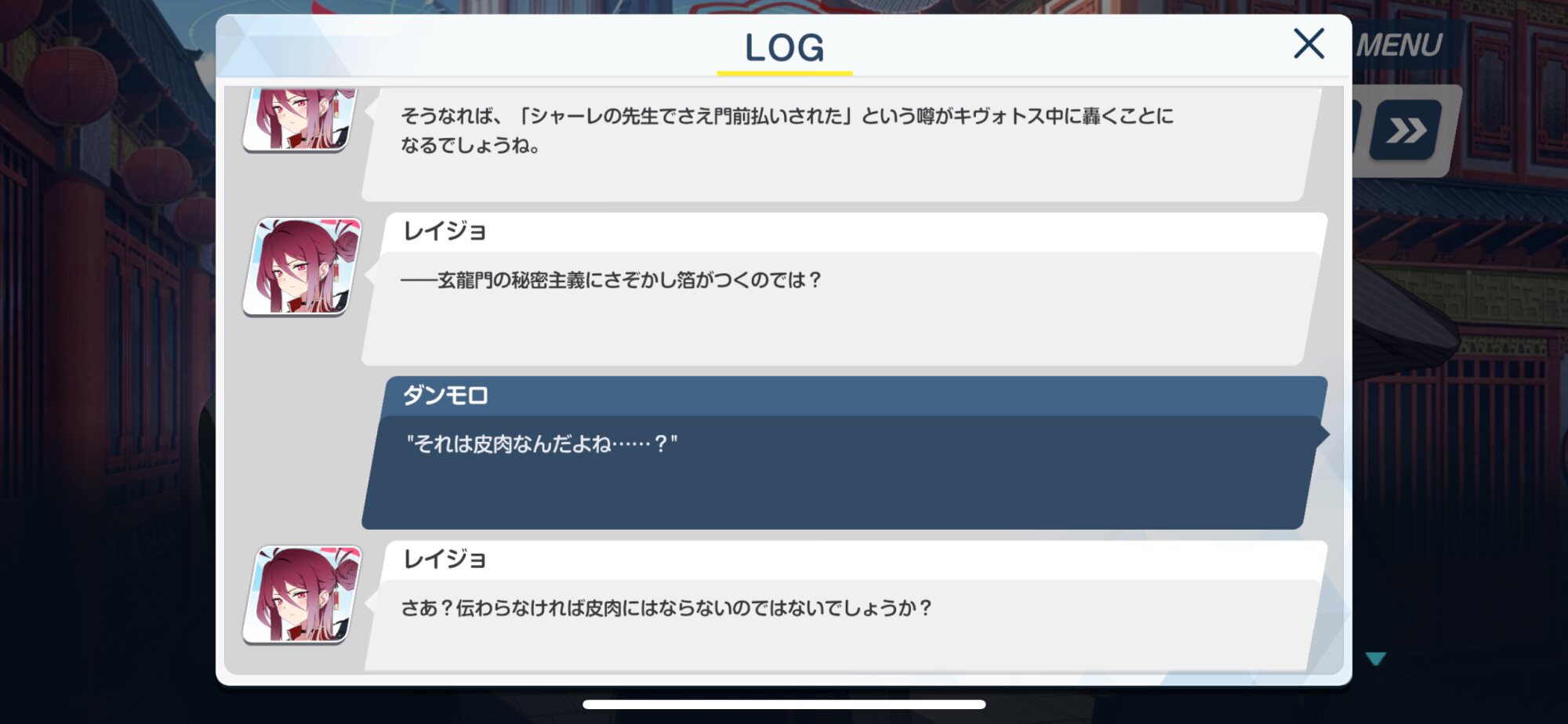Select the line about 玄龍門の秘密主義

[611, 280]
